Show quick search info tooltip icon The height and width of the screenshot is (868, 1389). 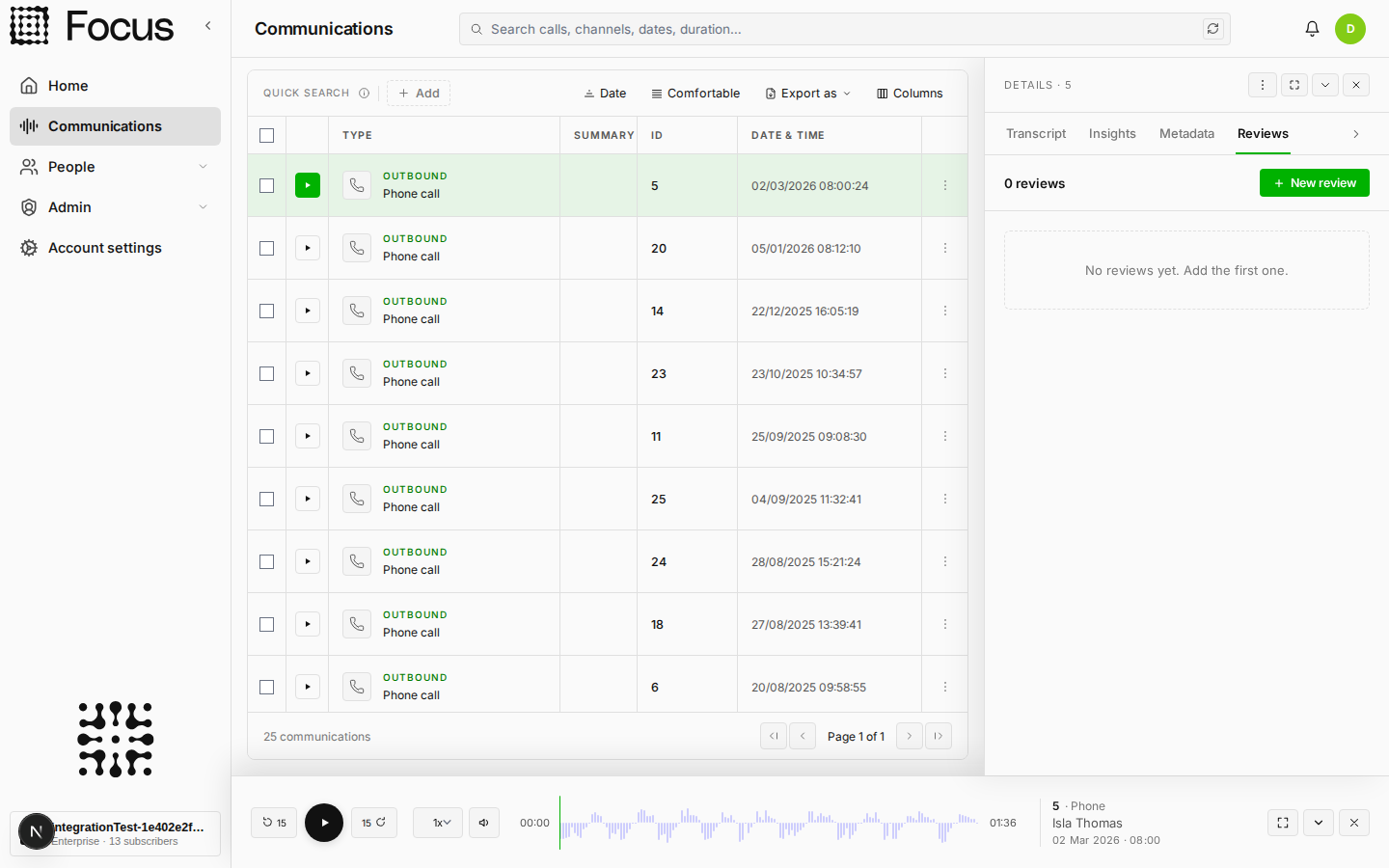click(x=364, y=94)
